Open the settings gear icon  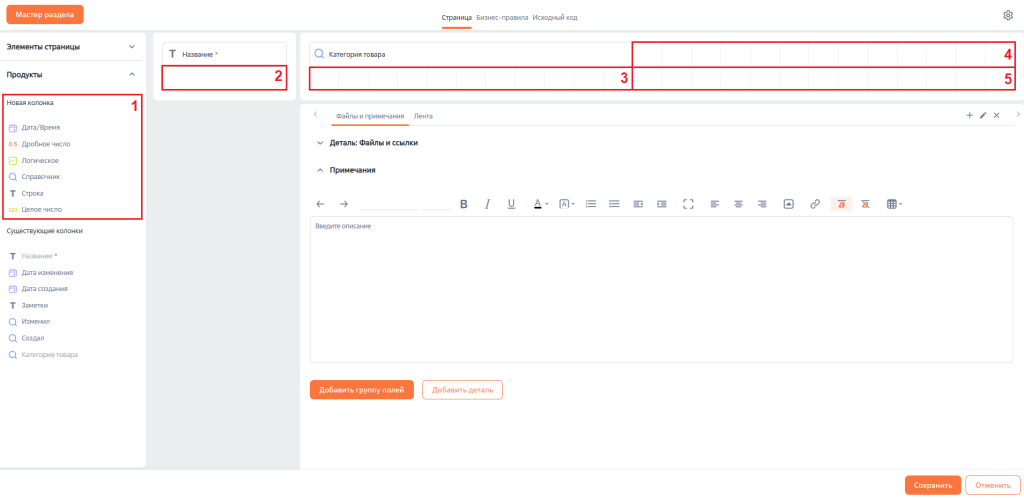point(1008,16)
